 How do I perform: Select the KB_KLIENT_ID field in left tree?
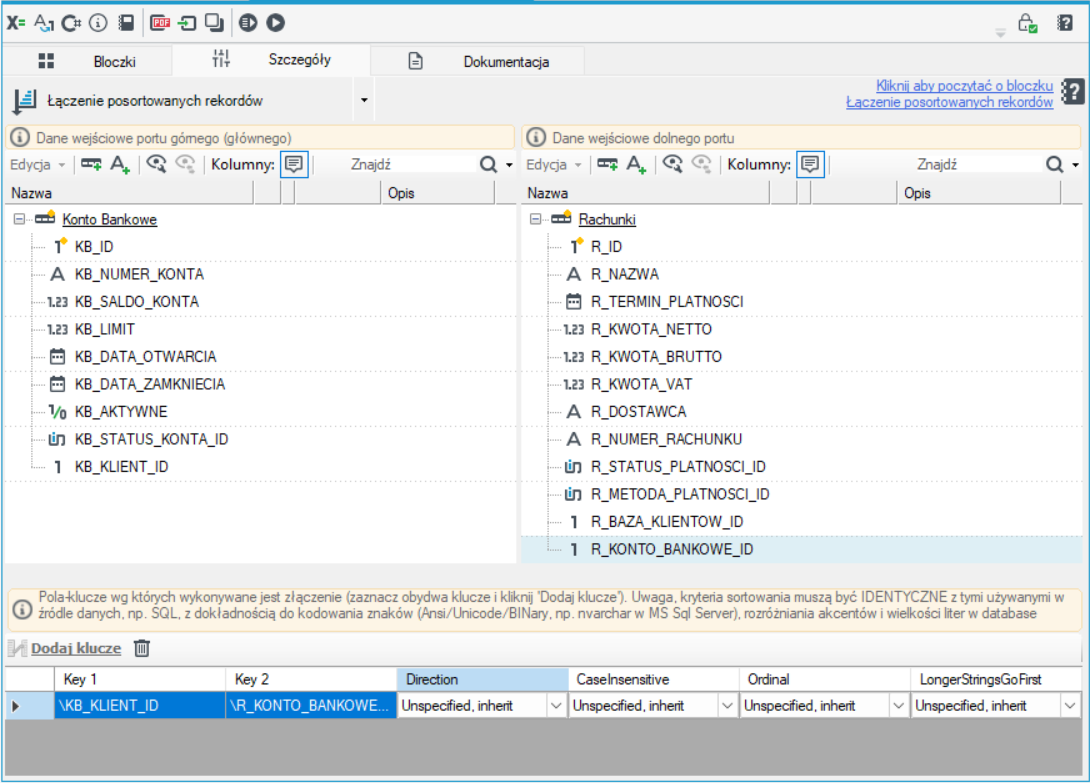point(122,467)
